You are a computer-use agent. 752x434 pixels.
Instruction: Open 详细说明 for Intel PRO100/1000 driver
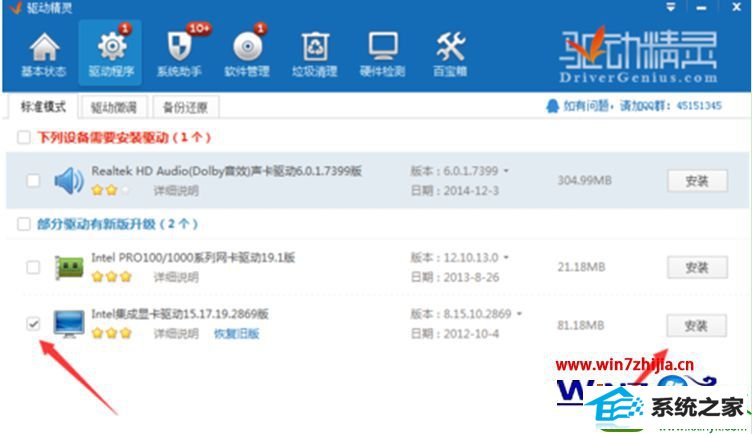click(x=176, y=277)
